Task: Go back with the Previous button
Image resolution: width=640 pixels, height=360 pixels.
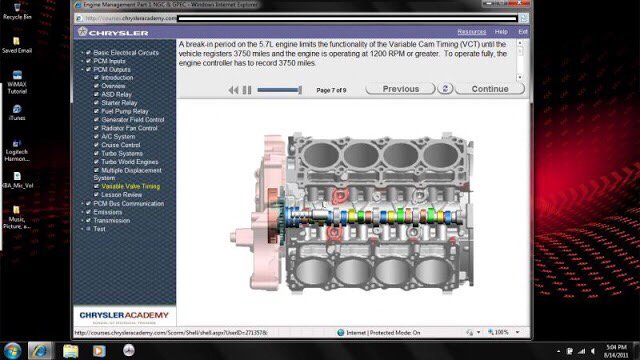Action: [x=400, y=89]
